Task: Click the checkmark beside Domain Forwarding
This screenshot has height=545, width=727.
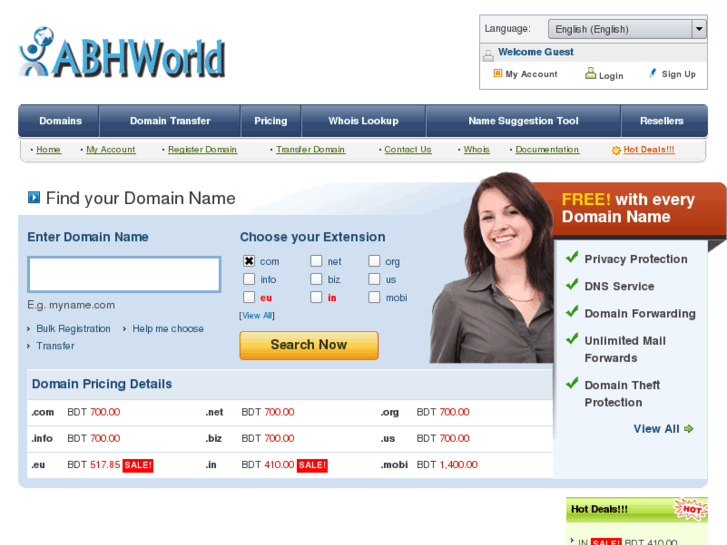Action: click(x=572, y=311)
